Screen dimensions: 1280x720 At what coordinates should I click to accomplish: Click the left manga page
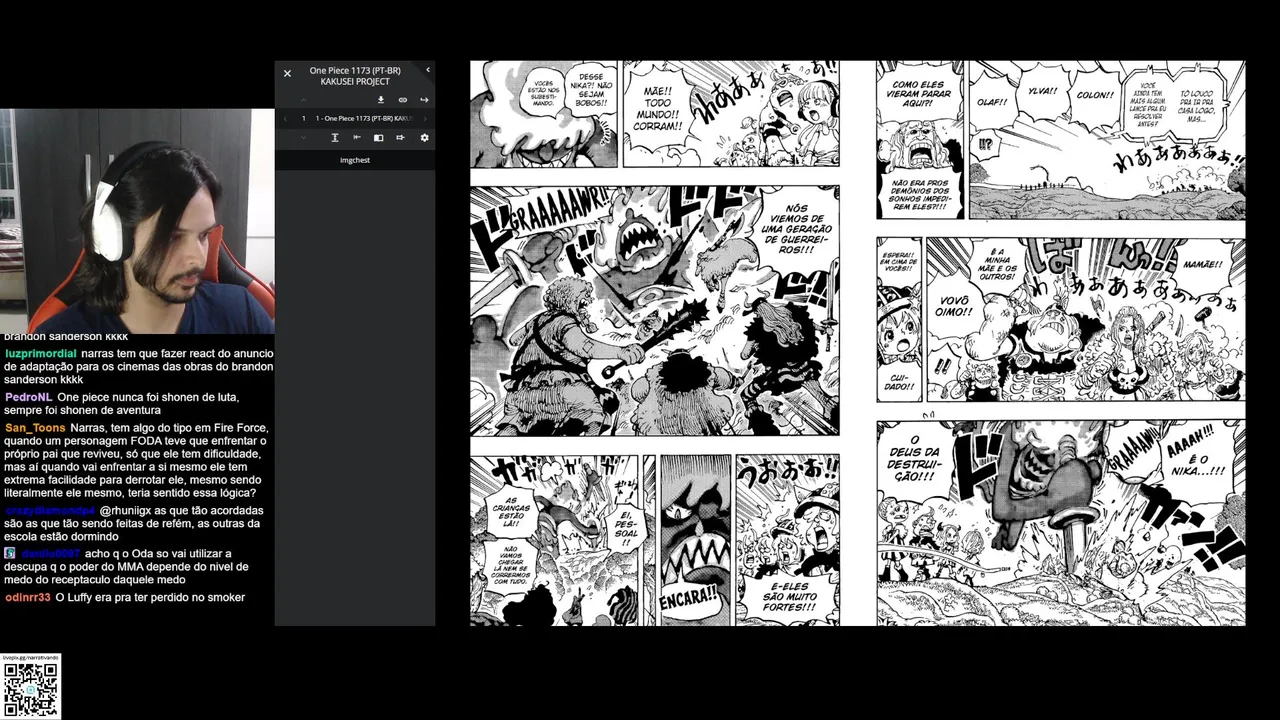[x=655, y=343]
